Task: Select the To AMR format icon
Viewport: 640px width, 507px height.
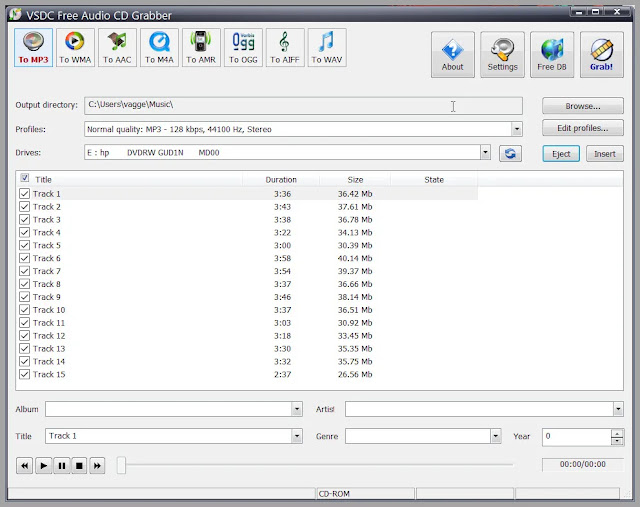Action: coord(201,47)
